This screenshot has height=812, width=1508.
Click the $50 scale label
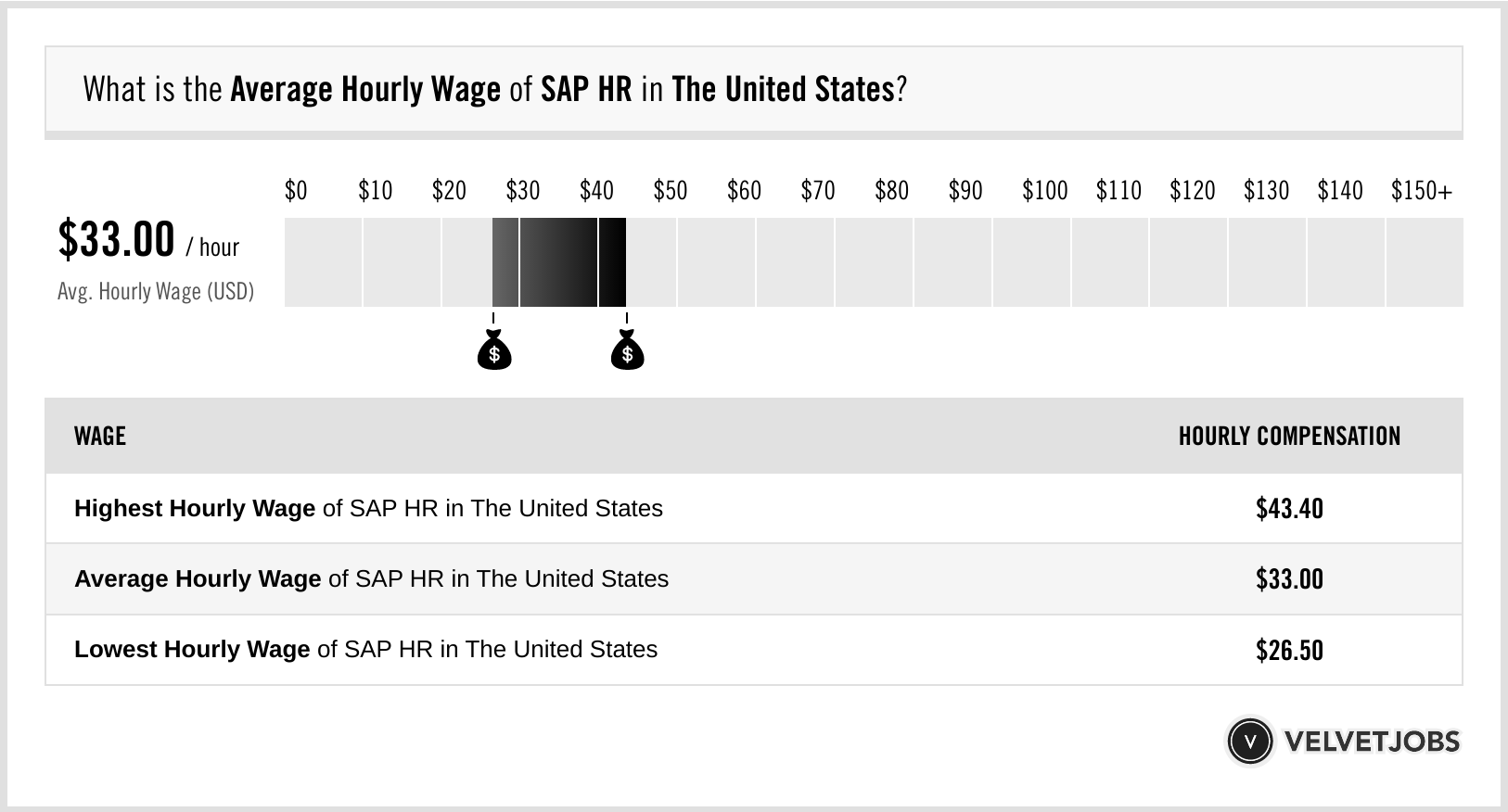click(670, 191)
